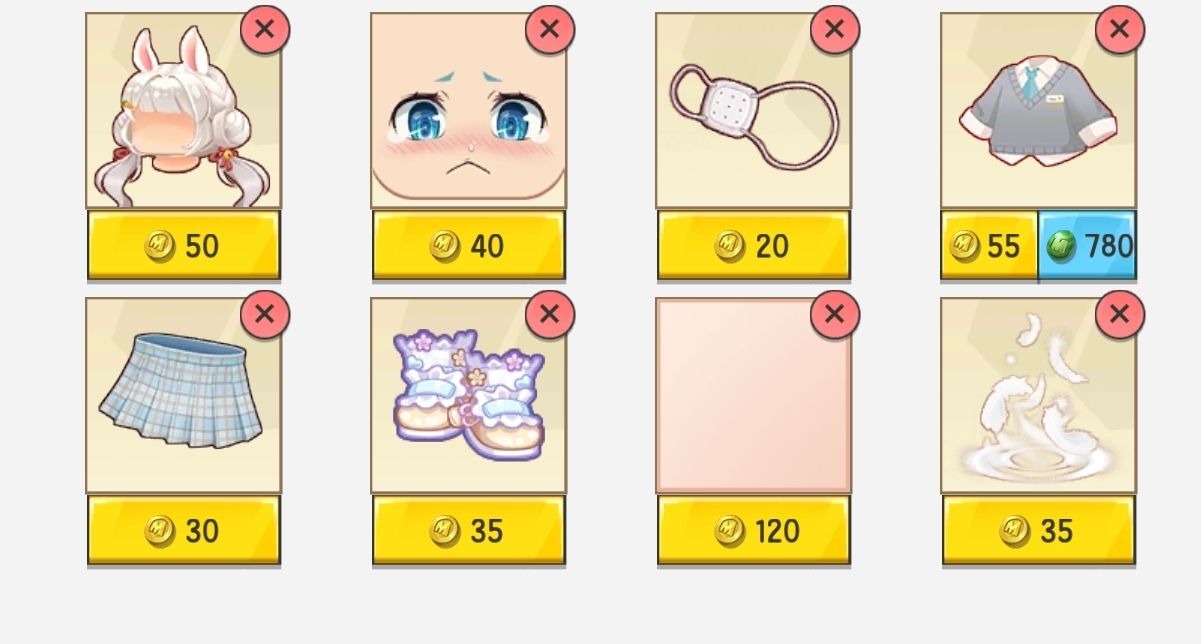
Task: Select the eye patch accessory item
Action: pos(753,110)
